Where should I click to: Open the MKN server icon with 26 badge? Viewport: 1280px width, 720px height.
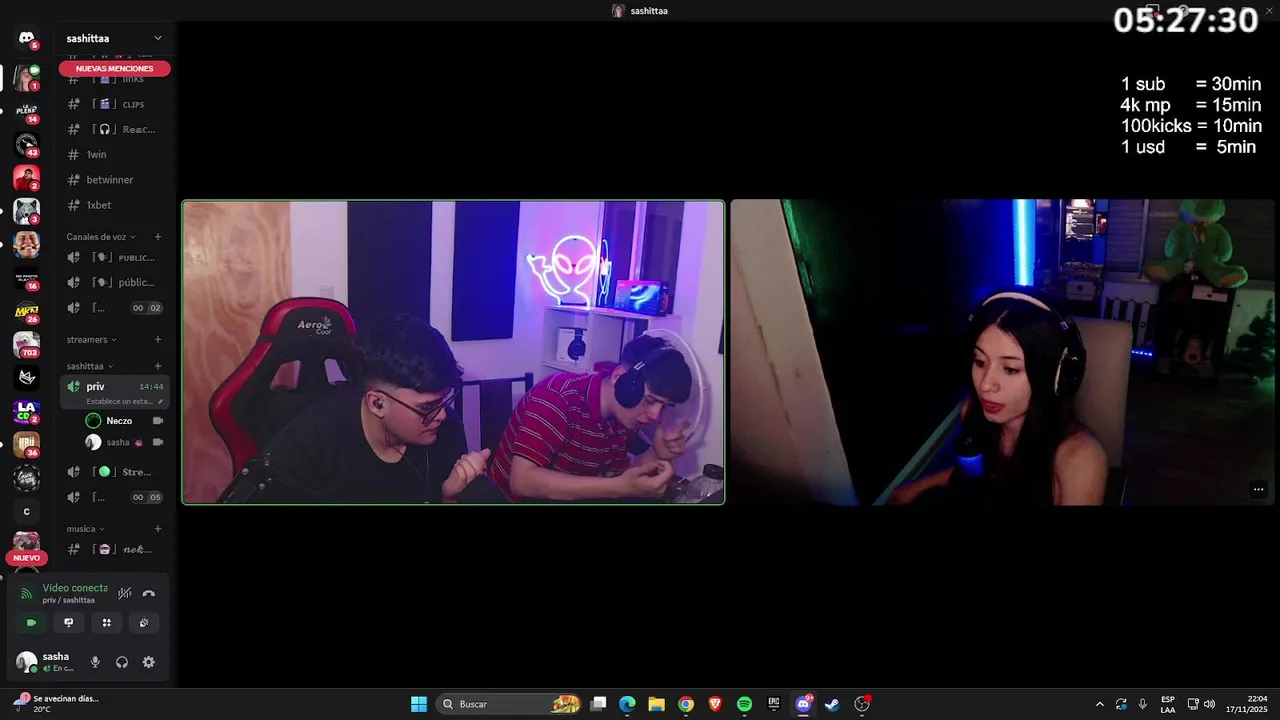[x=26, y=311]
